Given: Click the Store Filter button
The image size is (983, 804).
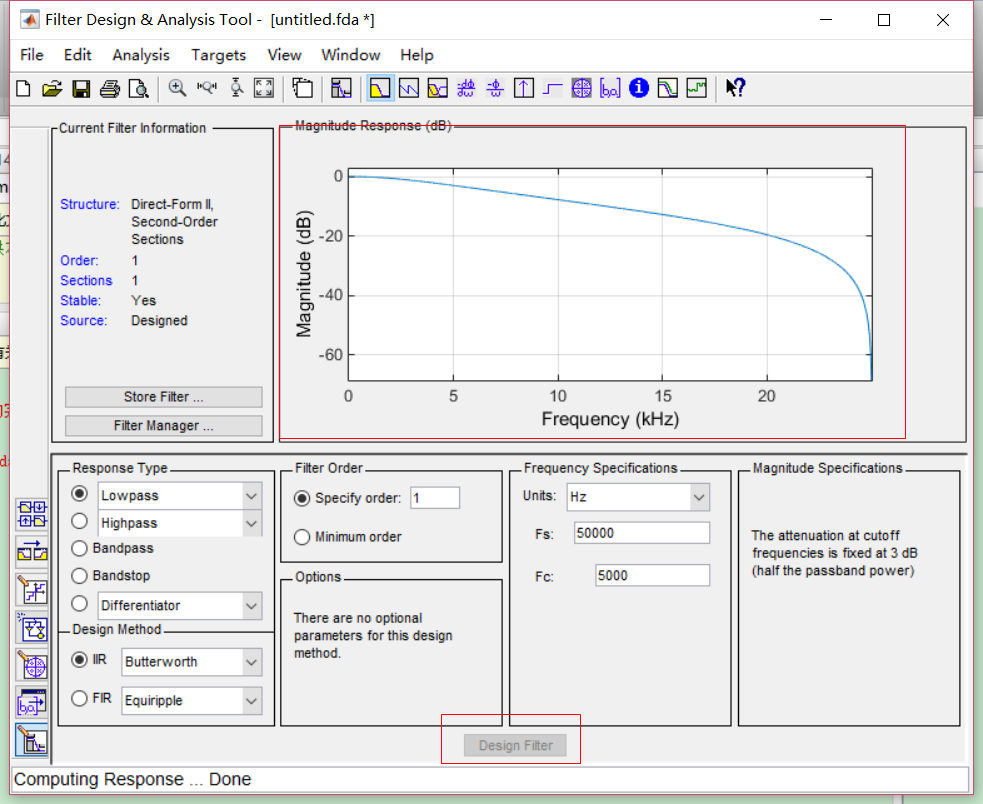Looking at the screenshot, I should (x=164, y=397).
